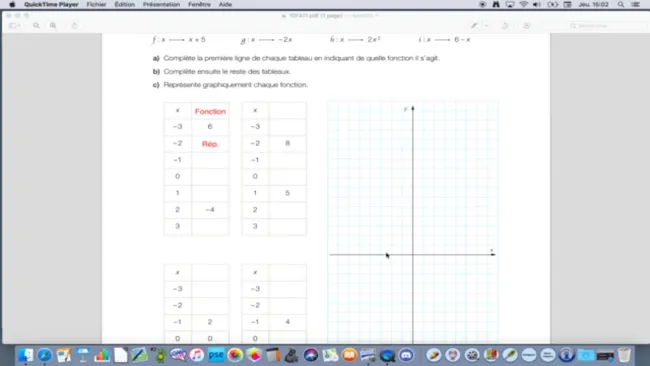Open the blue folder in the Dock

586,355
